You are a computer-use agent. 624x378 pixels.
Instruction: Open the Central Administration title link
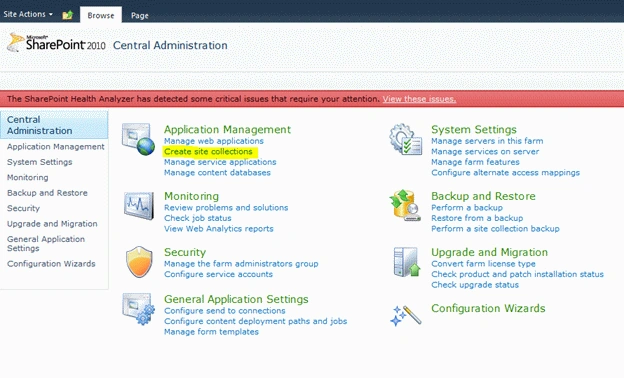[x=170, y=45]
